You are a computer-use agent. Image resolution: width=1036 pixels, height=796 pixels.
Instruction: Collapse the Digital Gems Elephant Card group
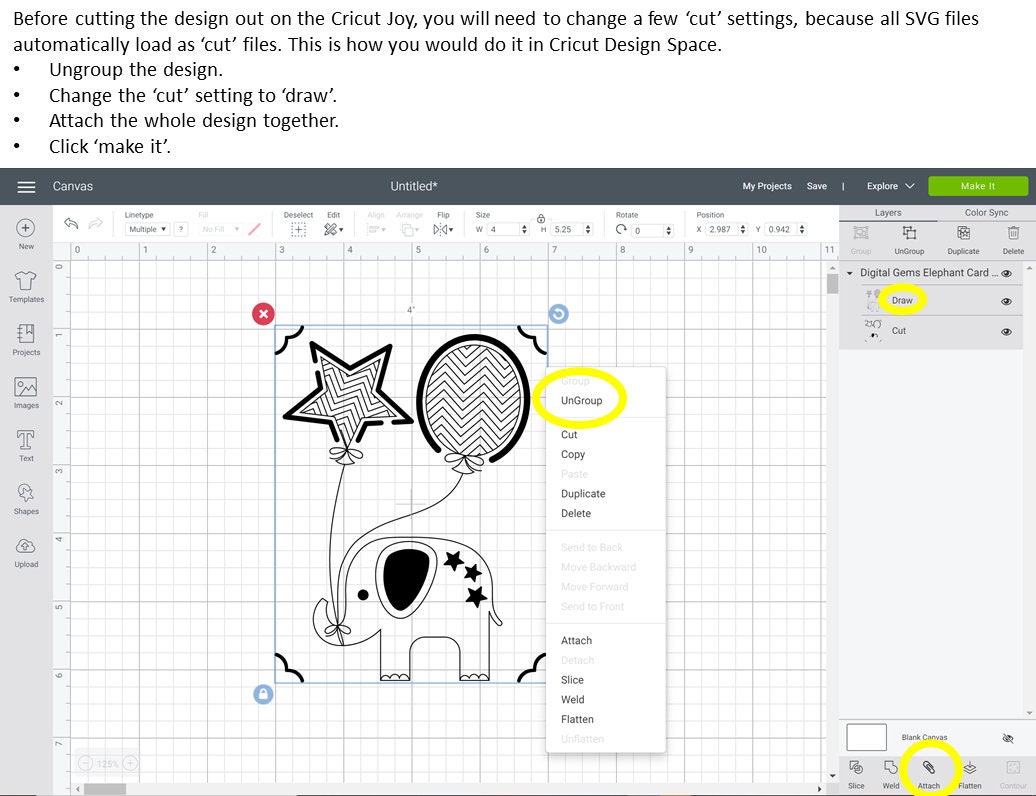[849, 272]
